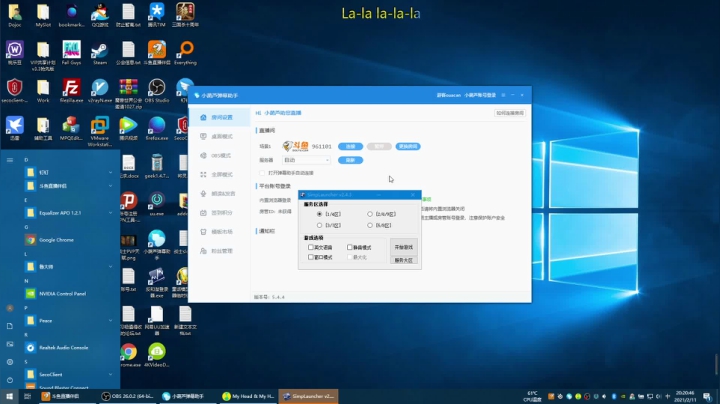Open the bookmark file on desktop
This screenshot has width=720, height=404.
pos(71,15)
